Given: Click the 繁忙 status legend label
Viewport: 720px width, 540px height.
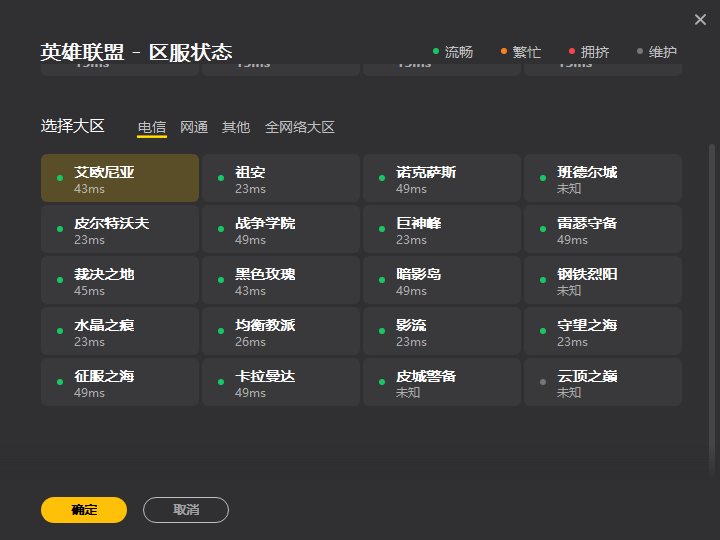Looking at the screenshot, I should pos(527,52).
